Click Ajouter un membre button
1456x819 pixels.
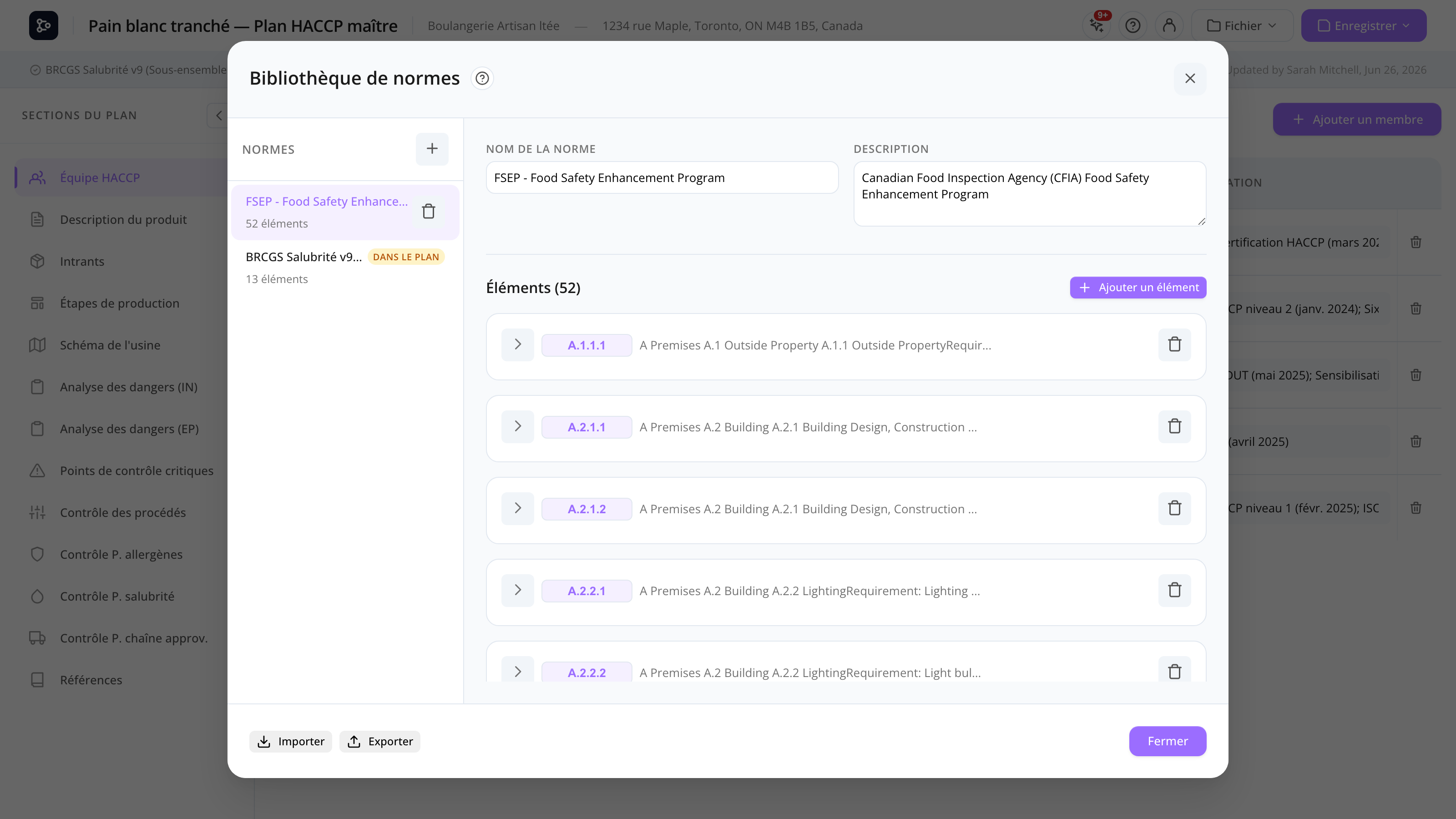point(1356,119)
